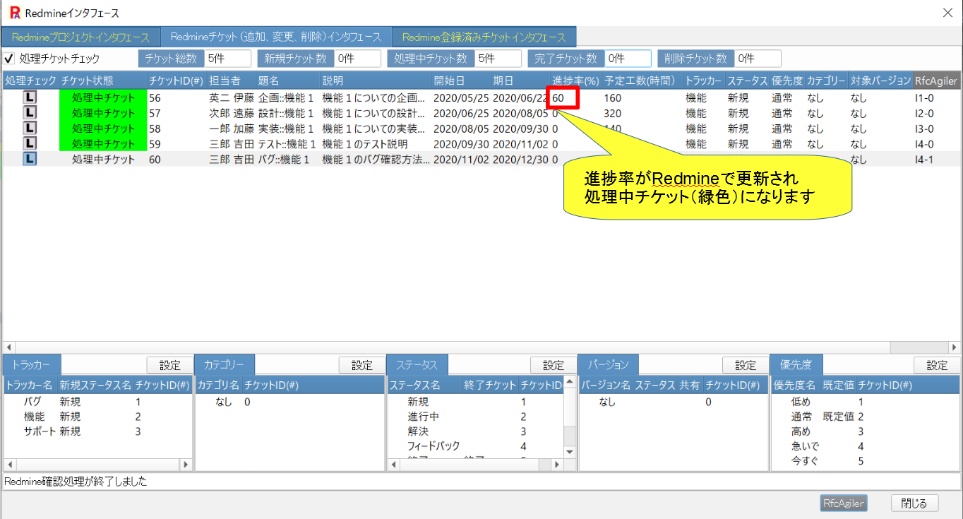Viewport: 963px width, 519px height.
Task: Click the 削除チケット数 field showing 0件
Action: pos(758,58)
